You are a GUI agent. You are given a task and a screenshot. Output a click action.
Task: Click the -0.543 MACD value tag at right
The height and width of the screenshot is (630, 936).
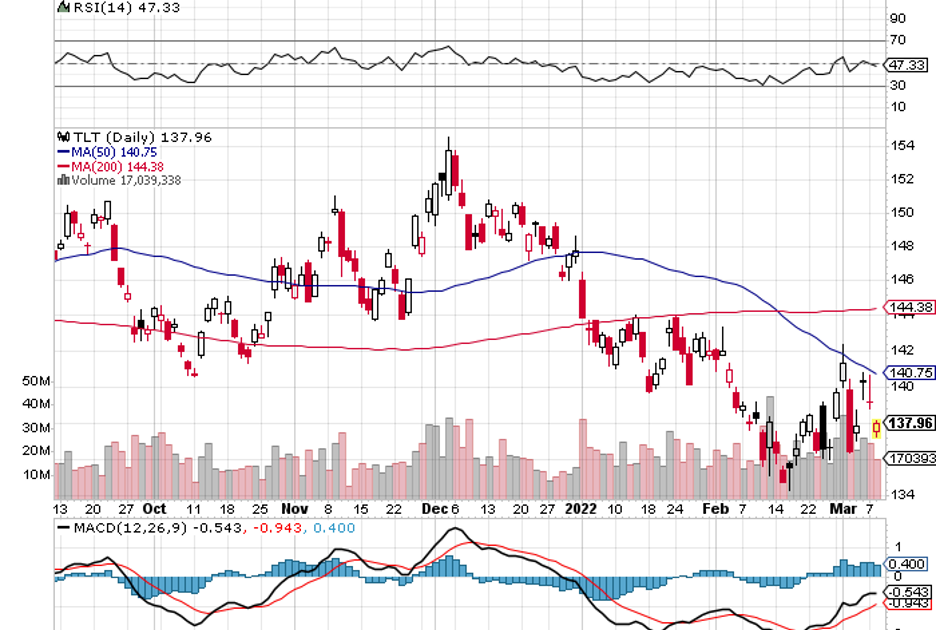(907, 592)
